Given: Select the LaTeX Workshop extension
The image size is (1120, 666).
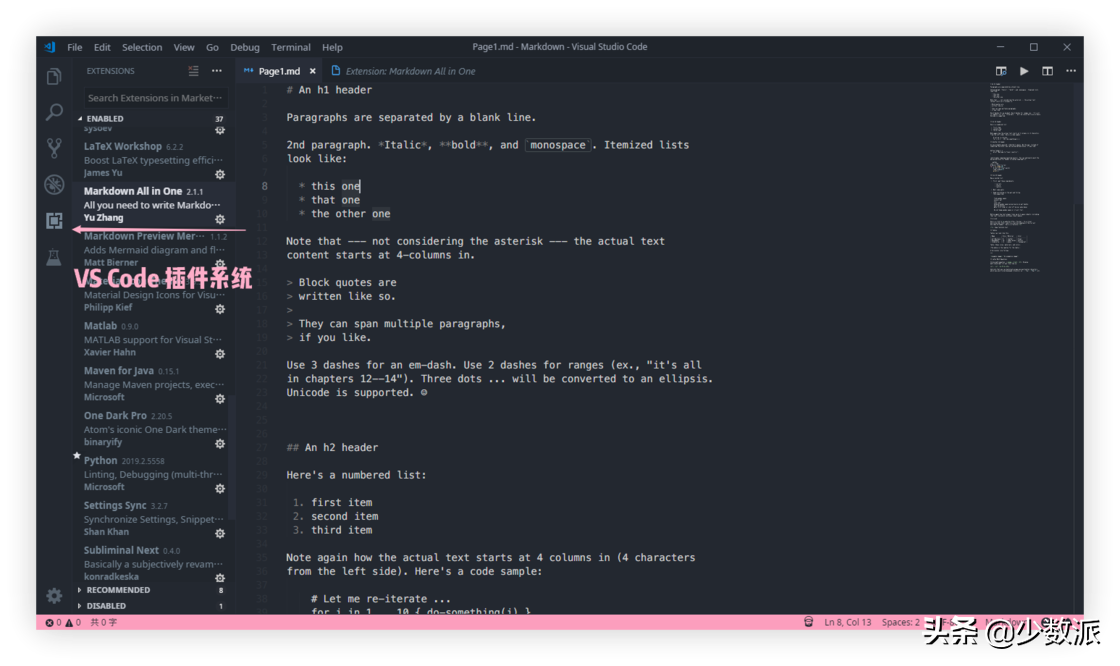Looking at the screenshot, I should point(153,159).
